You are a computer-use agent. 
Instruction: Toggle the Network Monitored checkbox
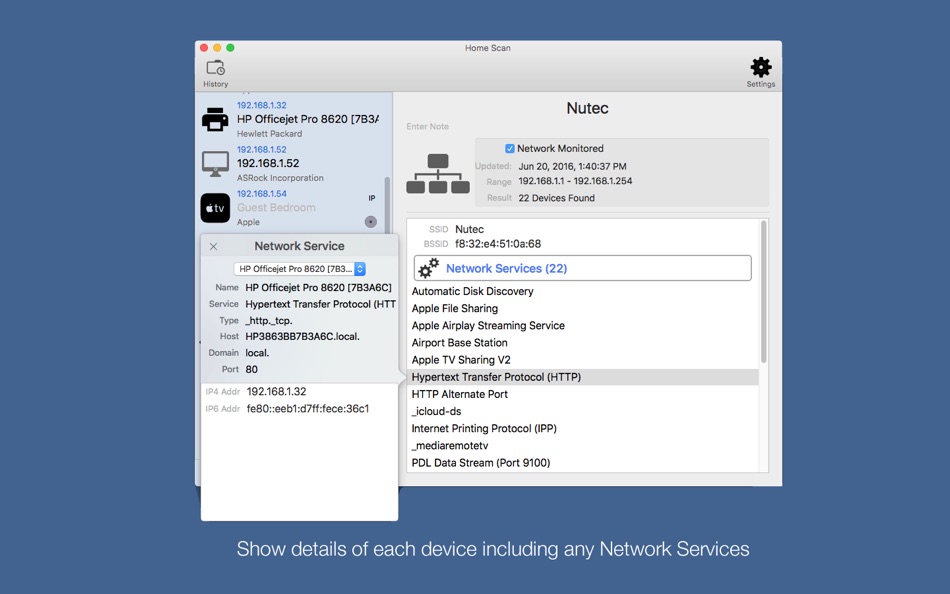click(510, 148)
